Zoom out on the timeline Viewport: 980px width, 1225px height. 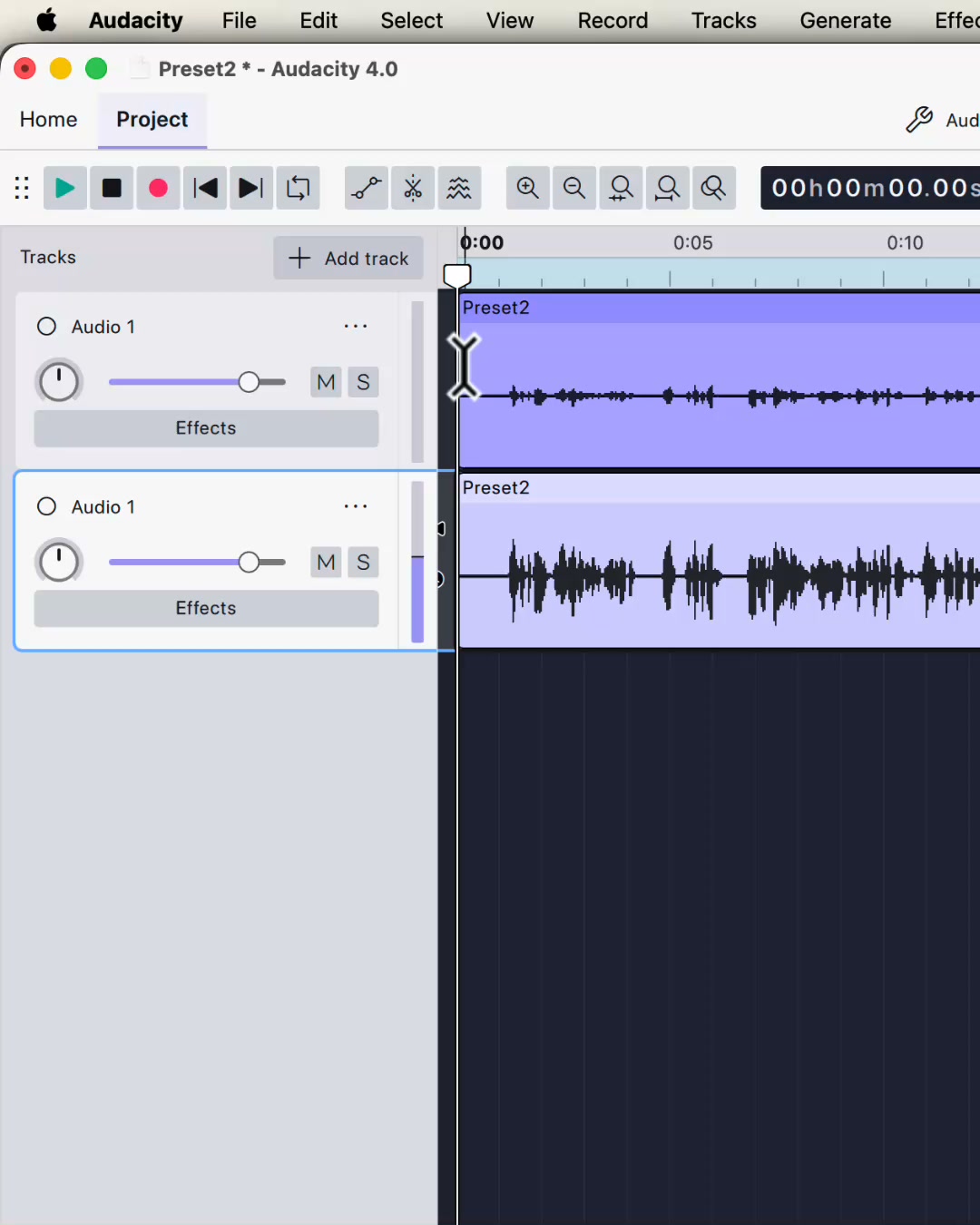point(574,188)
